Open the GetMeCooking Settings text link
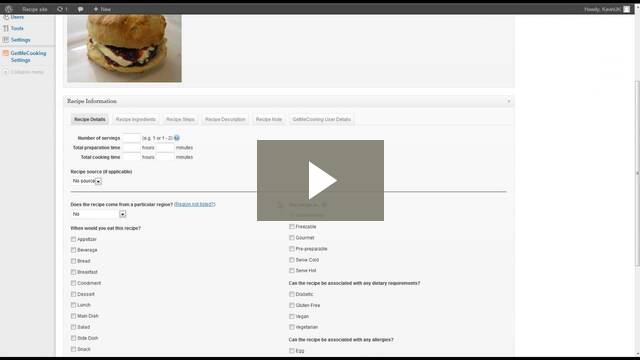The width and height of the screenshot is (640, 360). [x=28, y=56]
